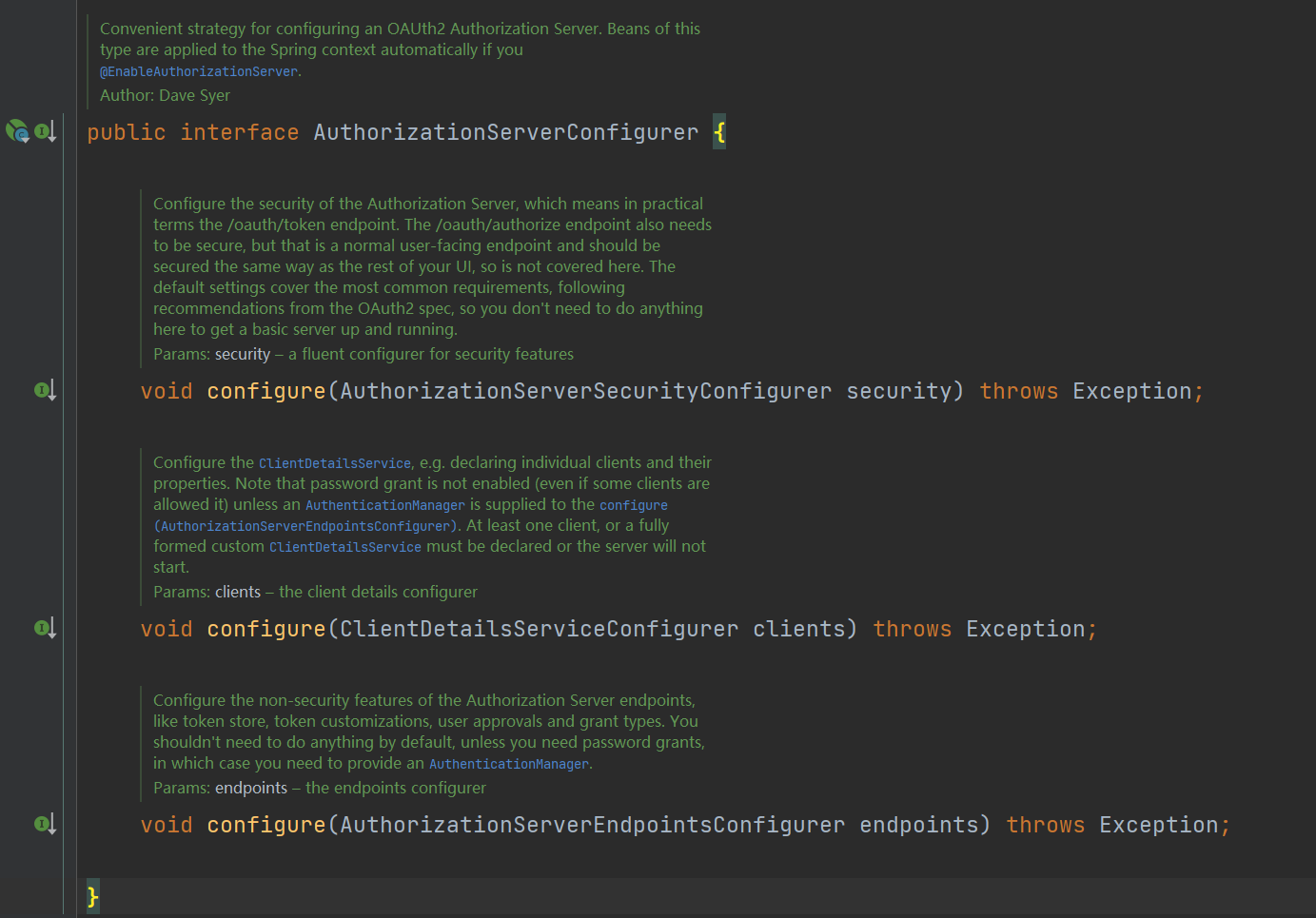1316x918 pixels.
Task: Click the interface's closing curly brace
Action: tap(92, 896)
